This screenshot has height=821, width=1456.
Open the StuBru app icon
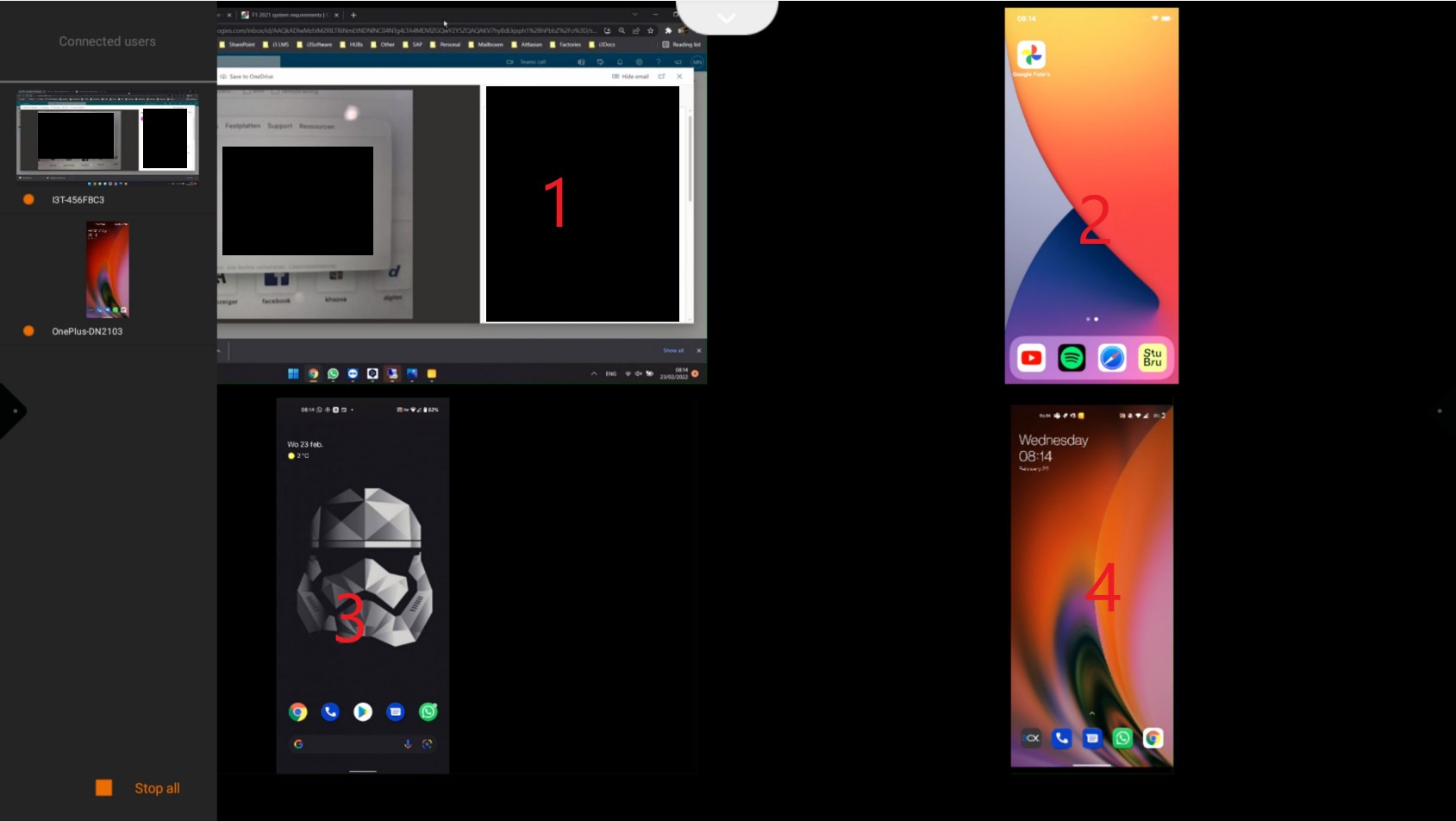click(x=1153, y=358)
